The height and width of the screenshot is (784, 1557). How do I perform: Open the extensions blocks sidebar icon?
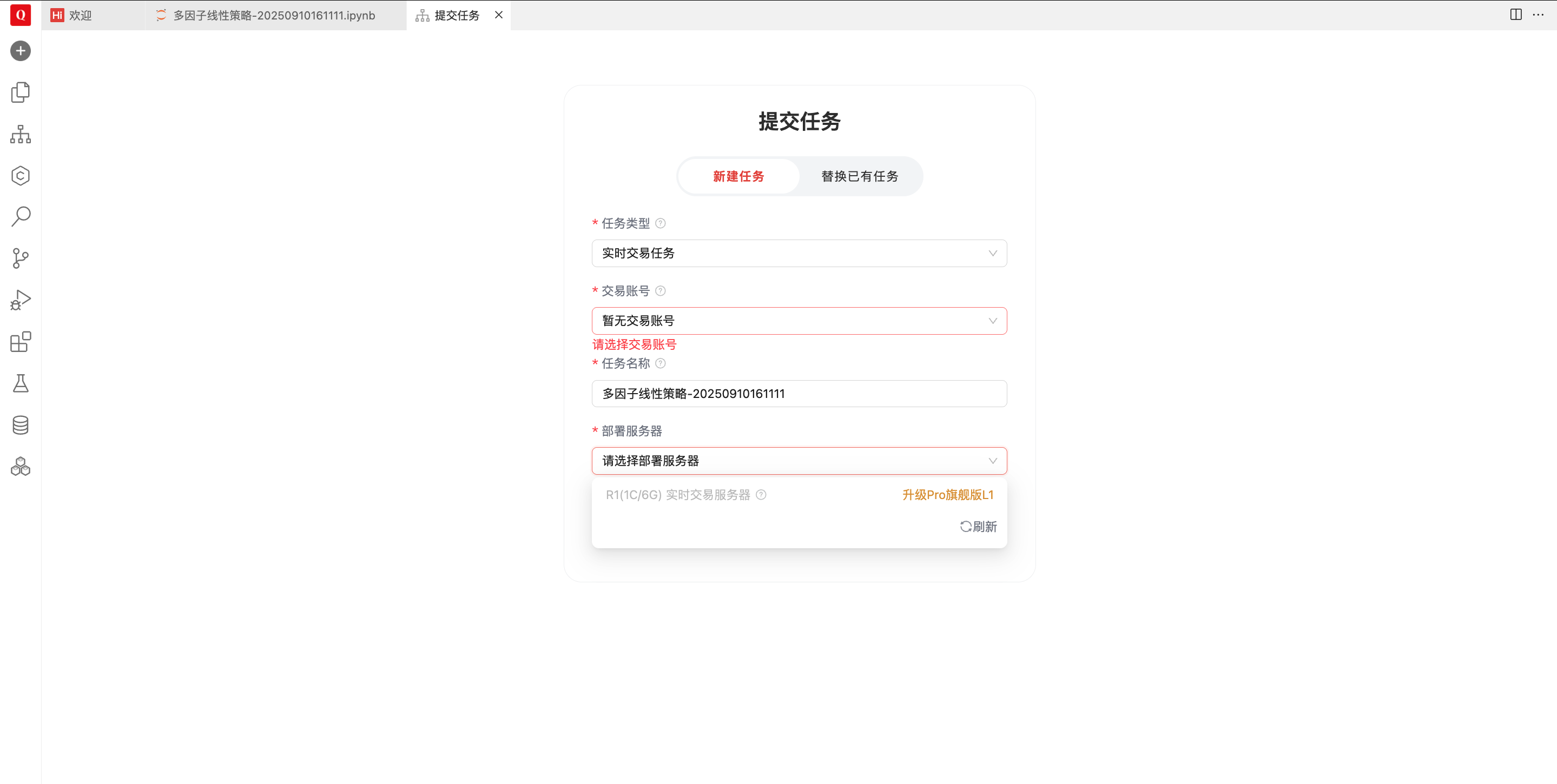pos(21,342)
